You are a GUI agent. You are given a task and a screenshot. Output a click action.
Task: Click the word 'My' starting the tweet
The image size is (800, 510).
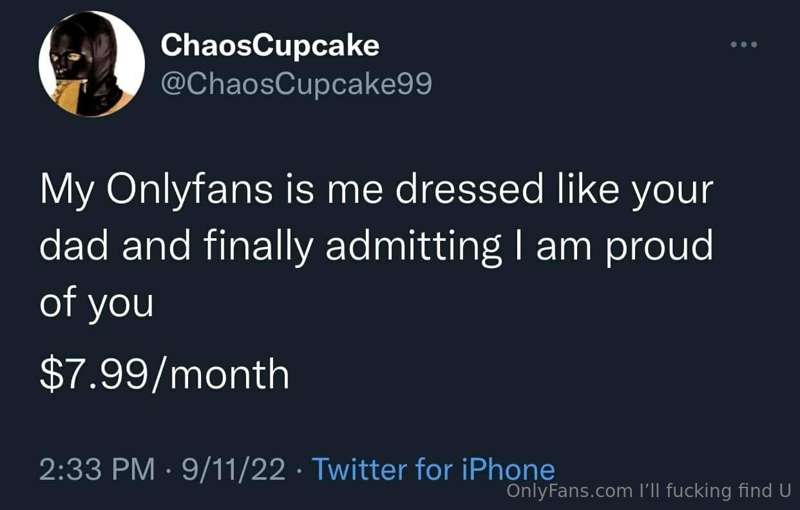pos(67,192)
